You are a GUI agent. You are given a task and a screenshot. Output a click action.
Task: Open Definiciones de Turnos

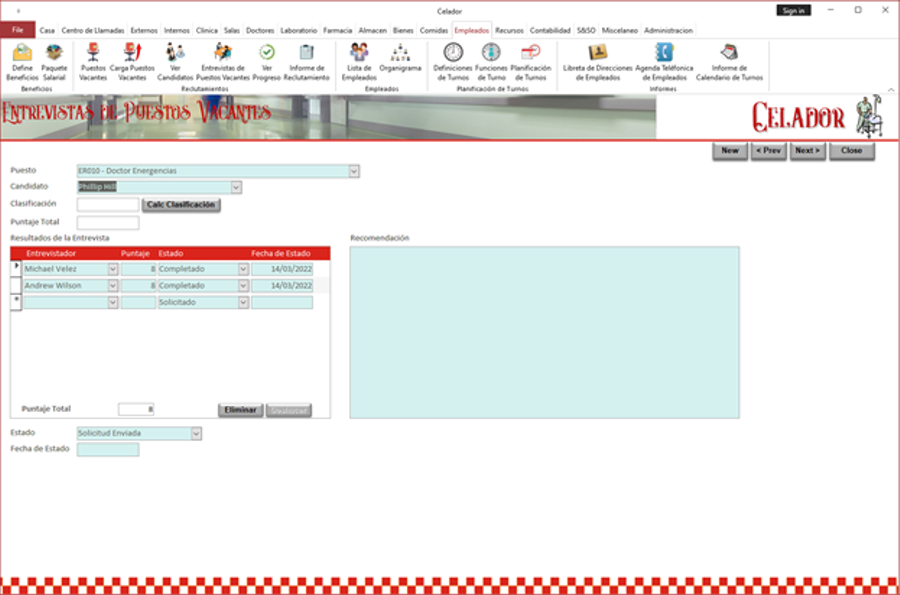click(453, 53)
